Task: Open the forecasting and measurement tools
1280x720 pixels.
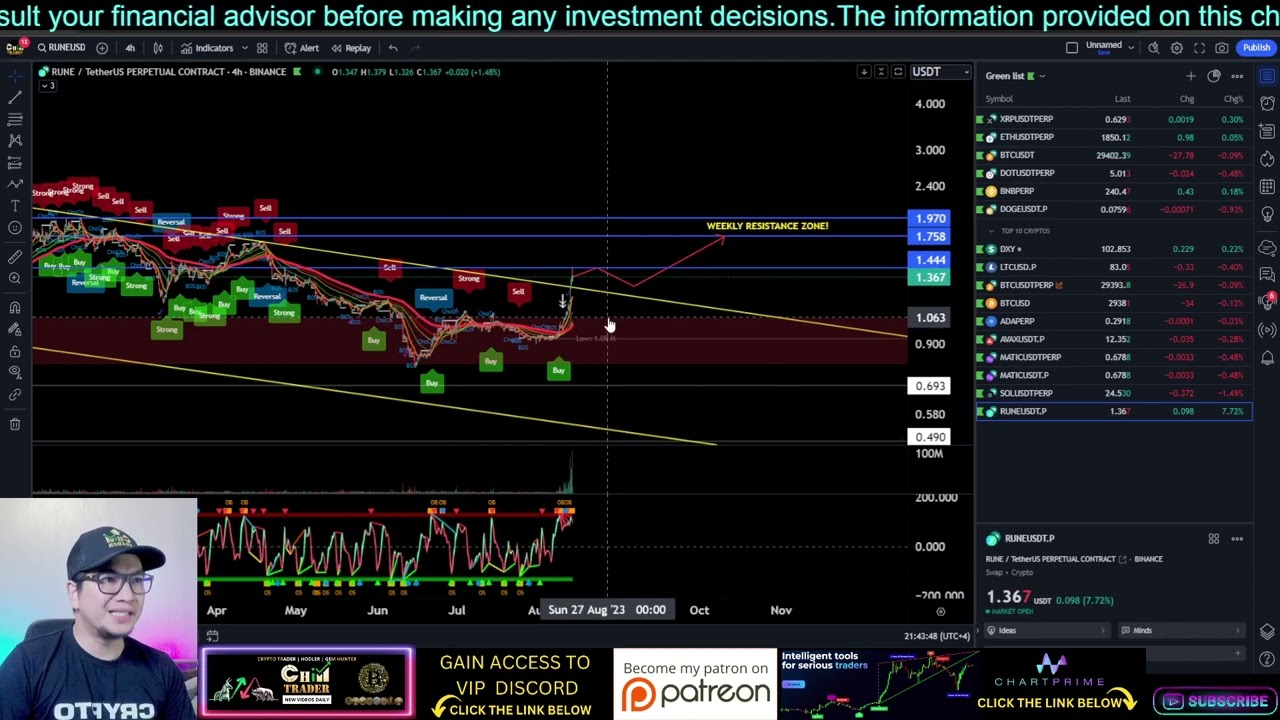Action: [x=15, y=163]
